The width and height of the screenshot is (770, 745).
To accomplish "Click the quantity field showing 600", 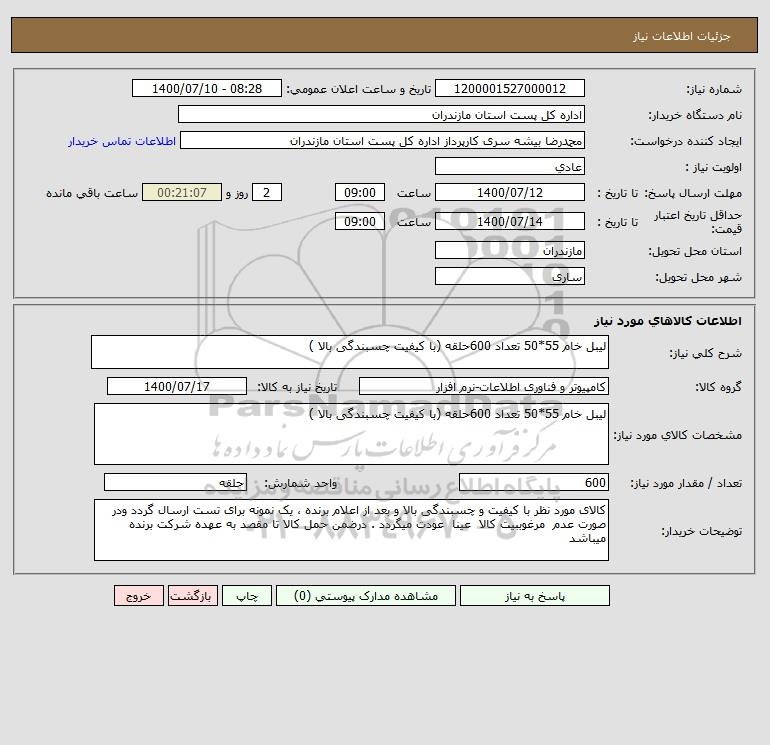I will (x=534, y=482).
